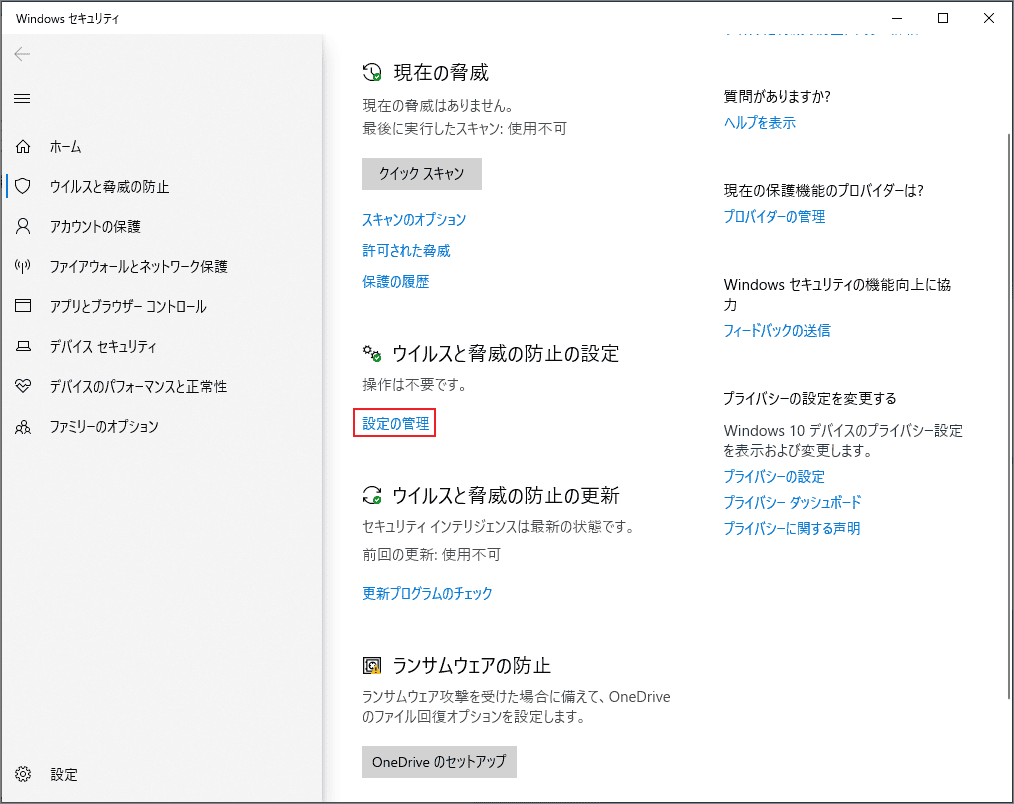Click the antenna icon for ファイアウォールとネットワーク保護

(23, 266)
